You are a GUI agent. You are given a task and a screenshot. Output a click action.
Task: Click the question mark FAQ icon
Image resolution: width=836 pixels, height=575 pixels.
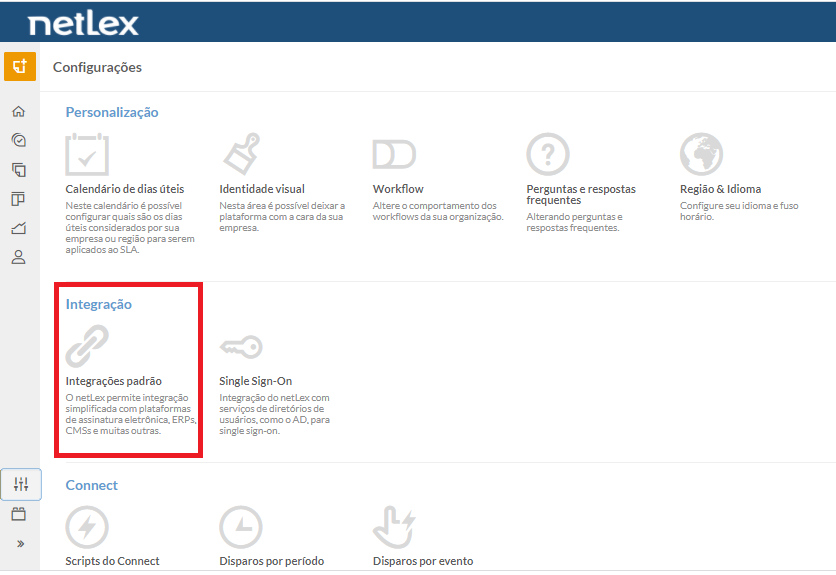point(548,154)
